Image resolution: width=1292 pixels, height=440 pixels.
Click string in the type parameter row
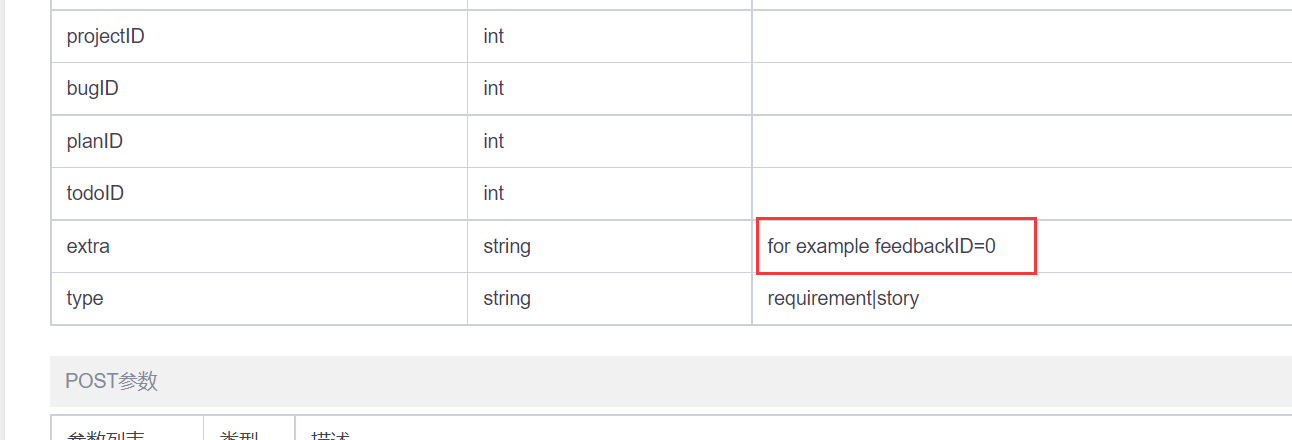(507, 298)
